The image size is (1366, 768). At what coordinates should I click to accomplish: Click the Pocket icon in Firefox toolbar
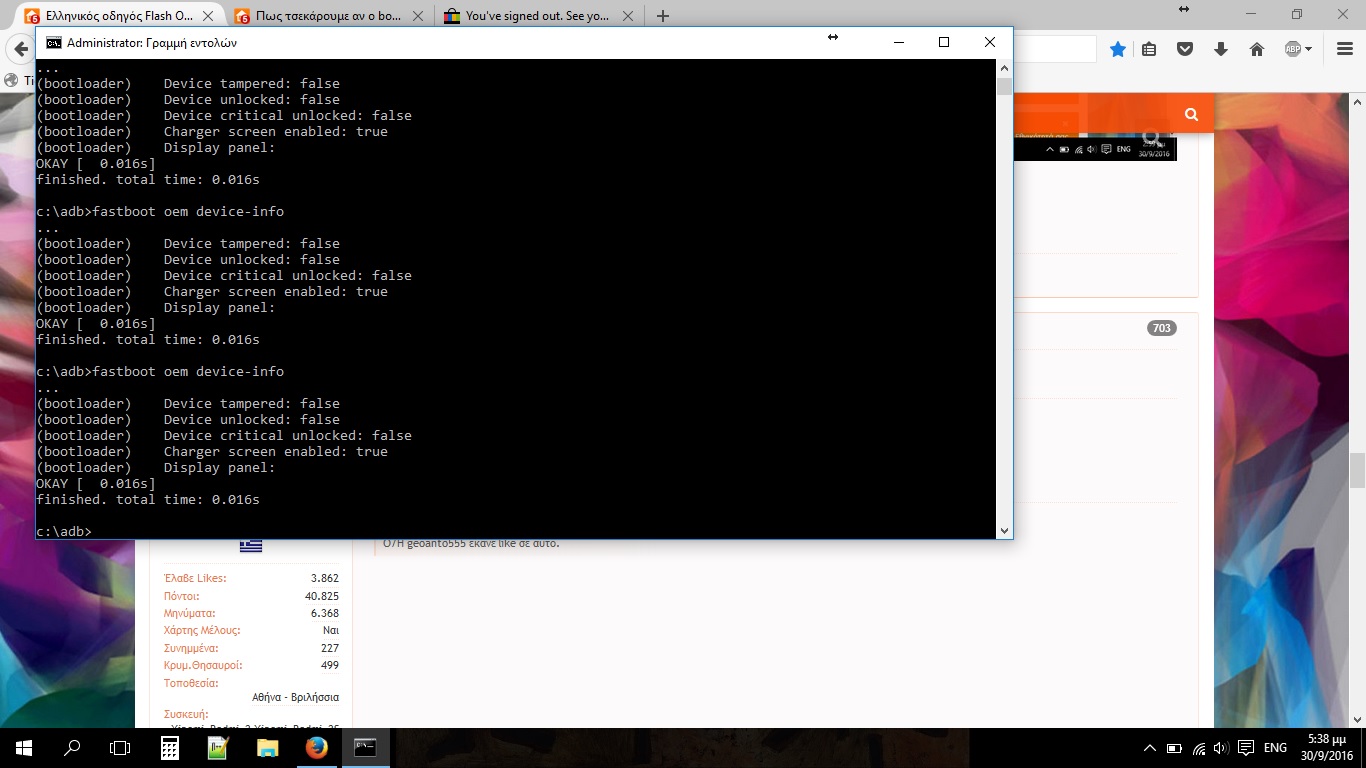tap(1185, 49)
